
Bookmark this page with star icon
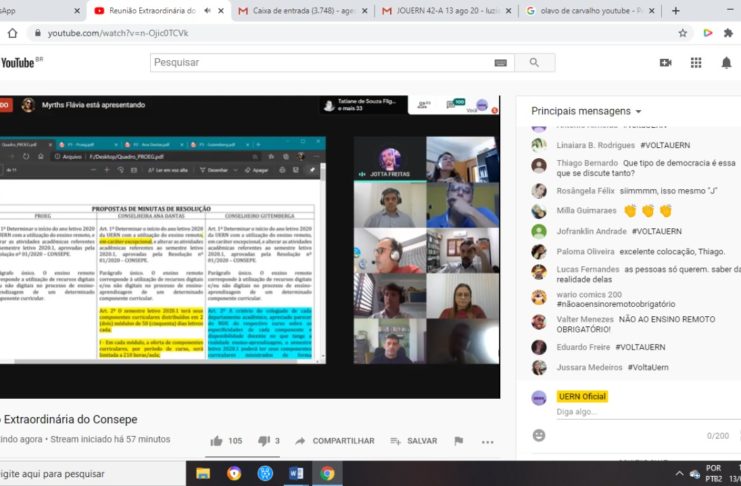coord(683,33)
